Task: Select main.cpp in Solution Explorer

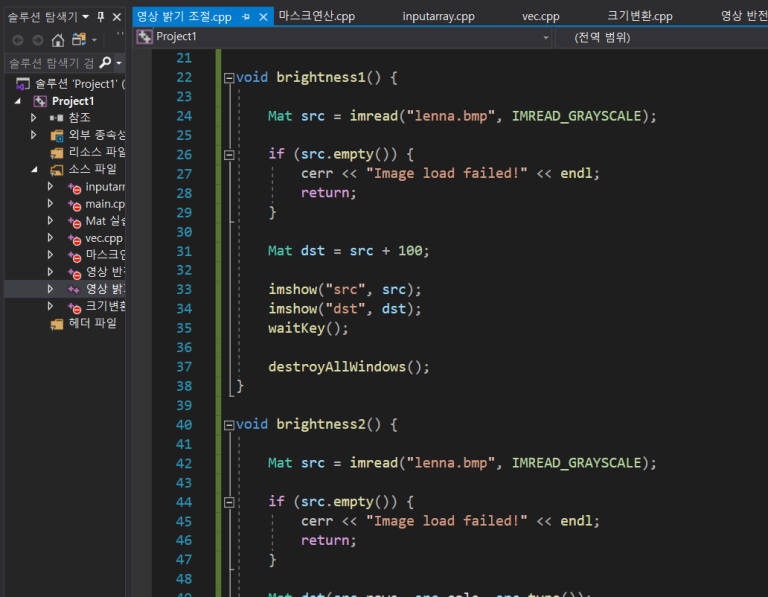Action: (x=105, y=204)
